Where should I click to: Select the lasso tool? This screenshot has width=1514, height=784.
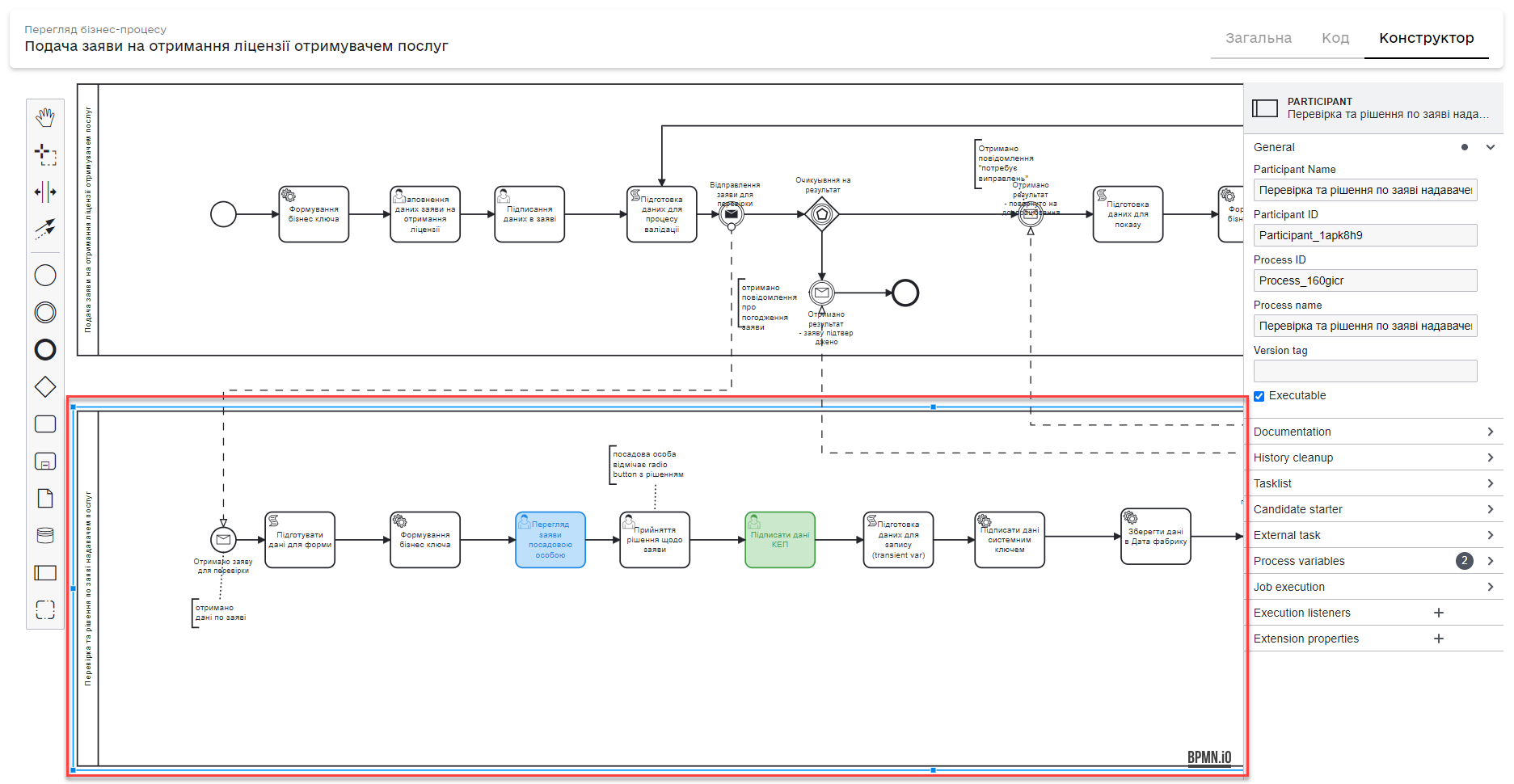45,154
